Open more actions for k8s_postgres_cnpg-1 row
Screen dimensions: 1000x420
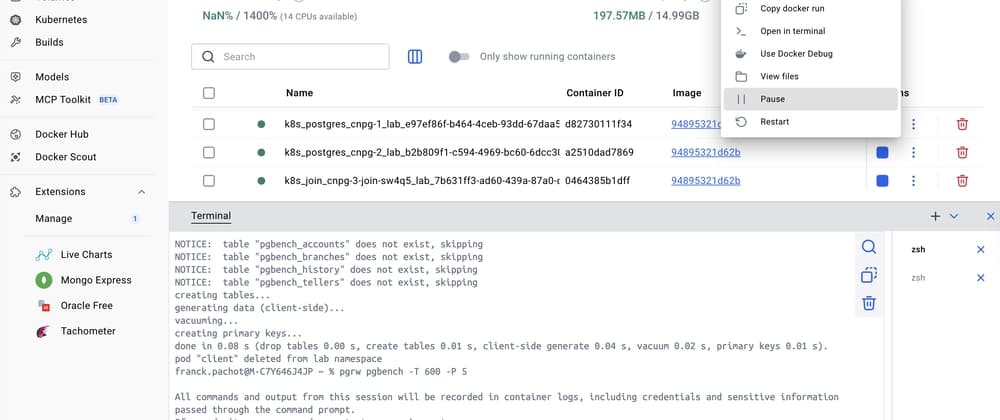[913, 124]
